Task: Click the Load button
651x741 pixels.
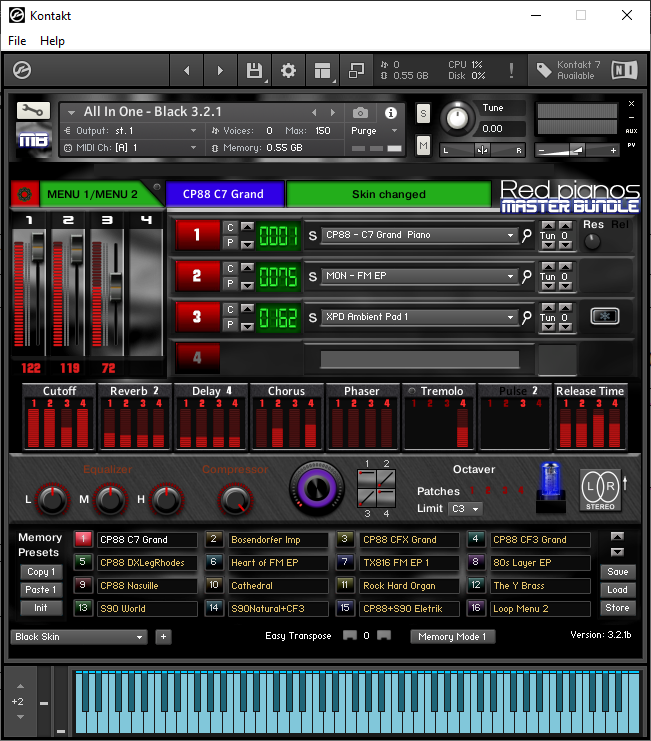Action: [x=617, y=590]
